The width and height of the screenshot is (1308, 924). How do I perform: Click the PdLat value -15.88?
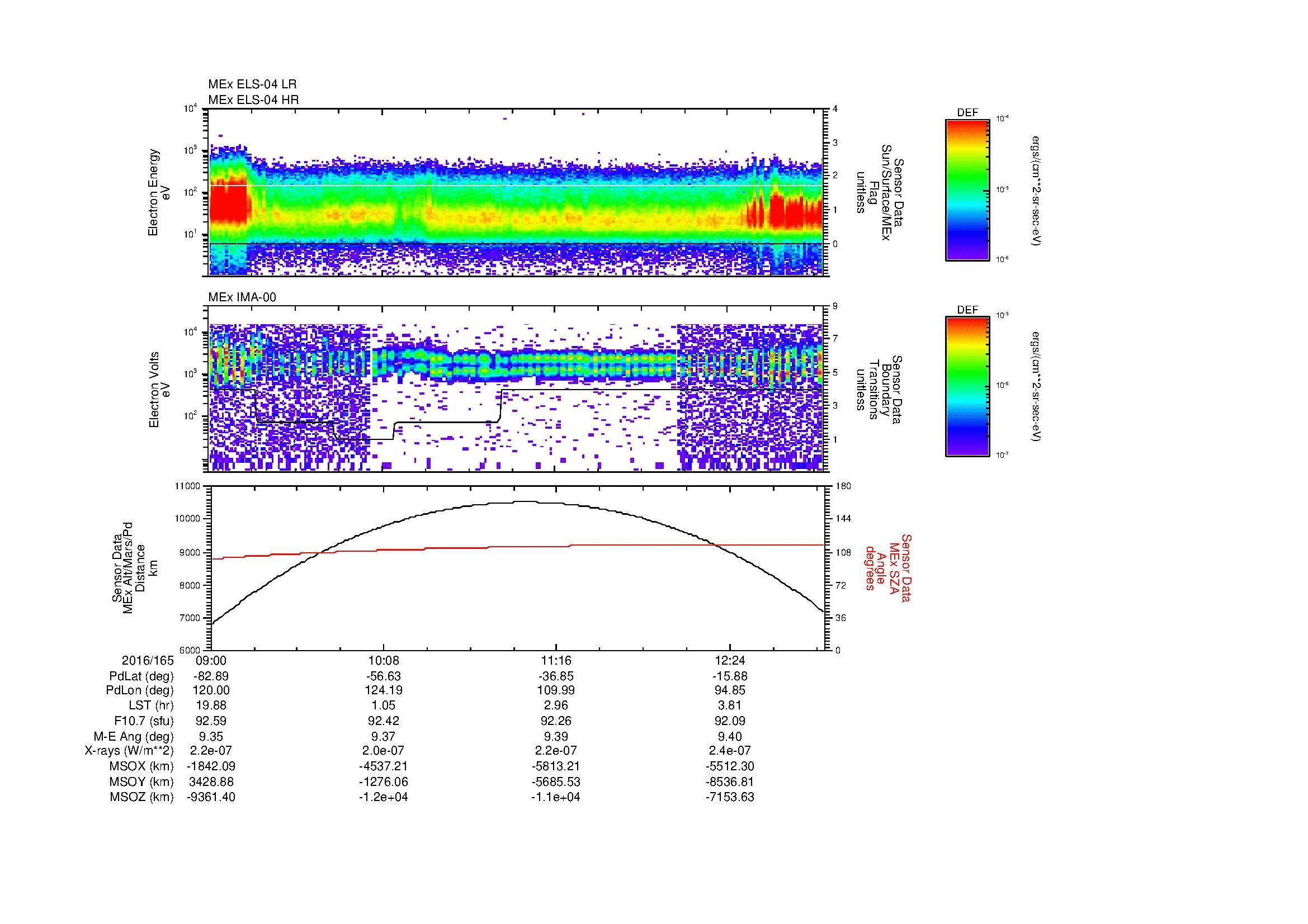coord(730,676)
